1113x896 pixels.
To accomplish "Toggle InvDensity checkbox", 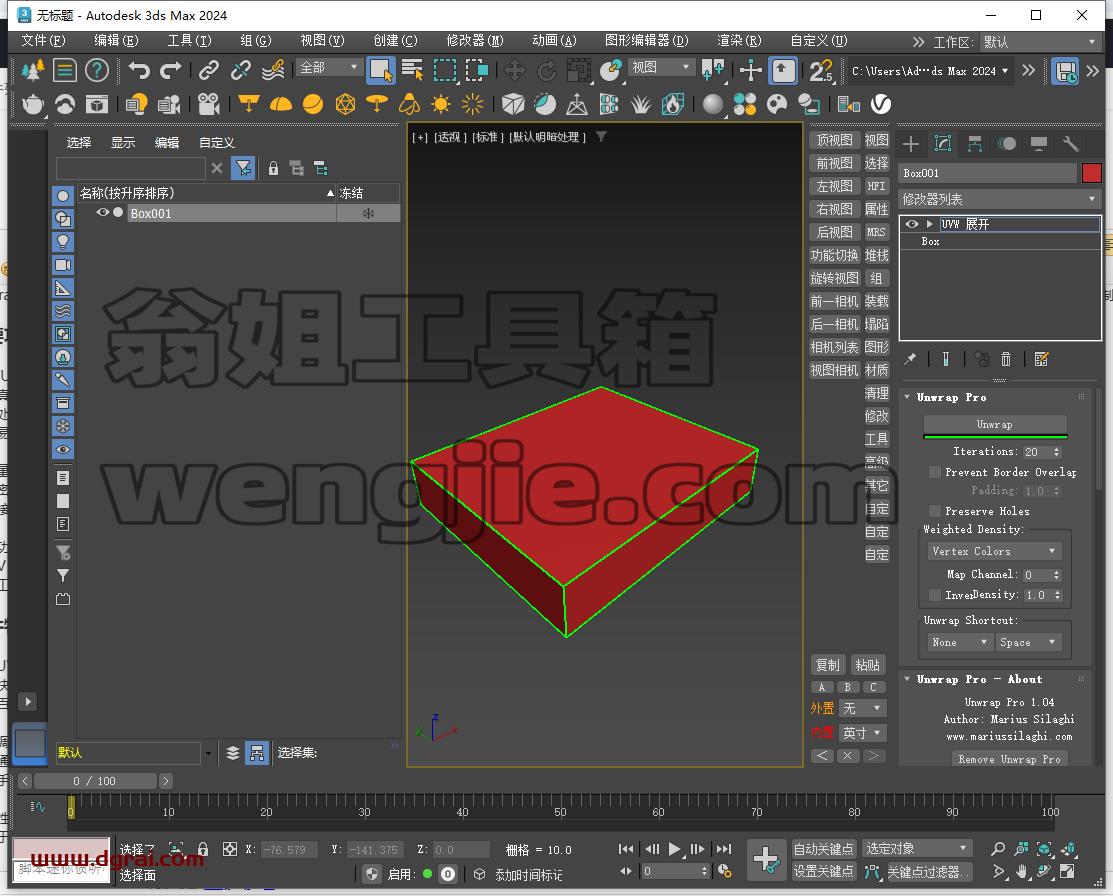I will pos(935,595).
